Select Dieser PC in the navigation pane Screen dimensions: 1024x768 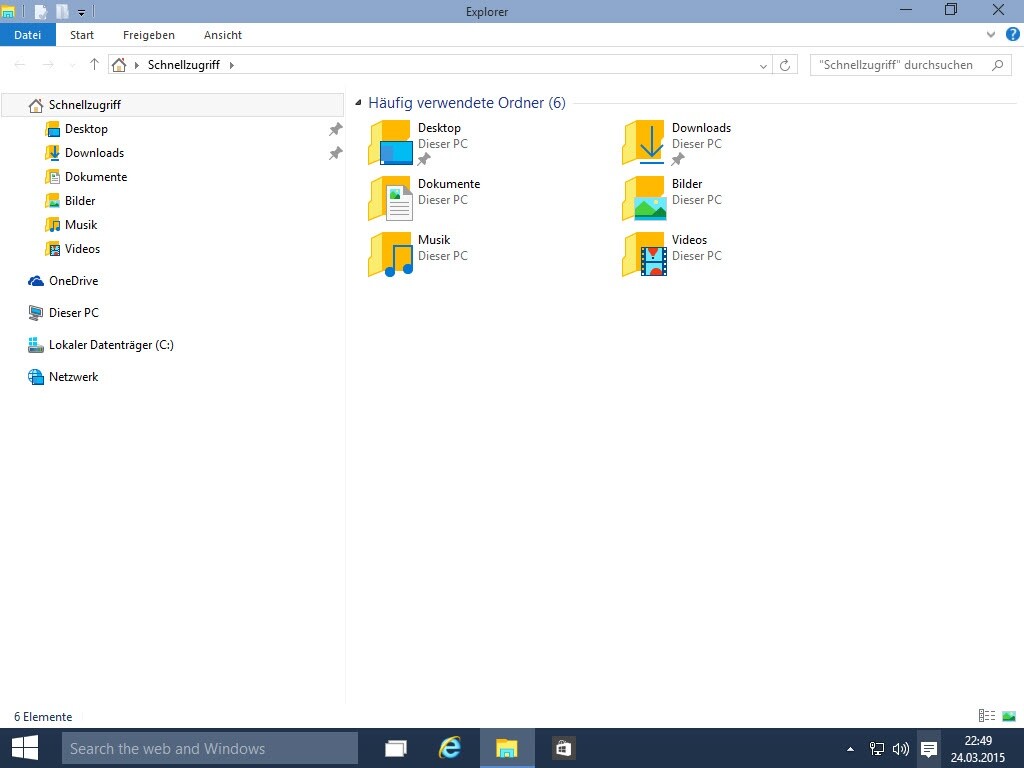tap(73, 313)
